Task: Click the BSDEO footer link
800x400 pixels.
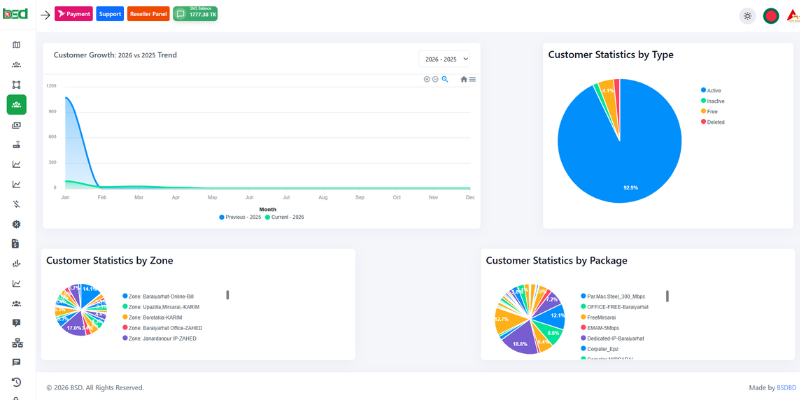Action: 786,387
